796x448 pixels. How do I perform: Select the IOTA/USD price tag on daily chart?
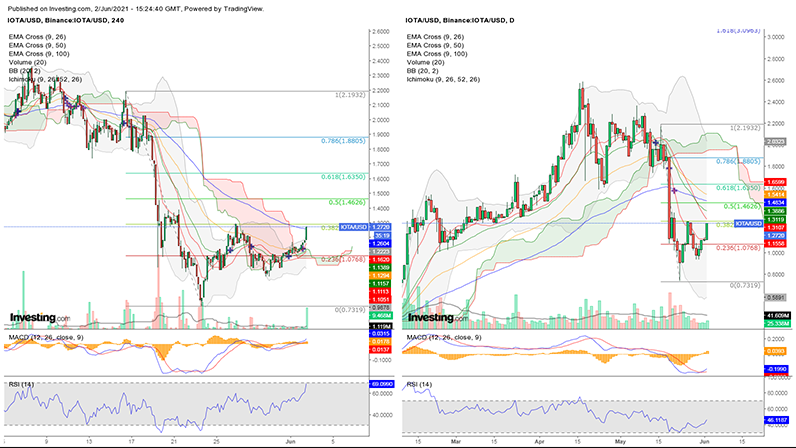(749, 223)
